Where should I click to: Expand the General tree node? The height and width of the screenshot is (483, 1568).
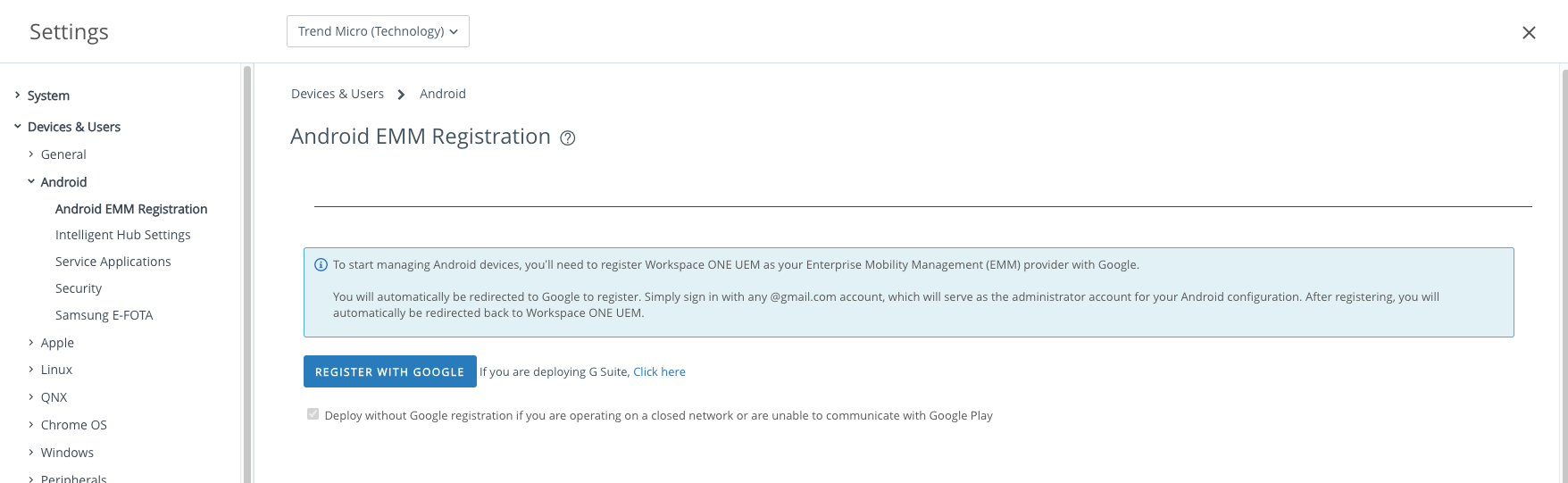[x=31, y=154]
